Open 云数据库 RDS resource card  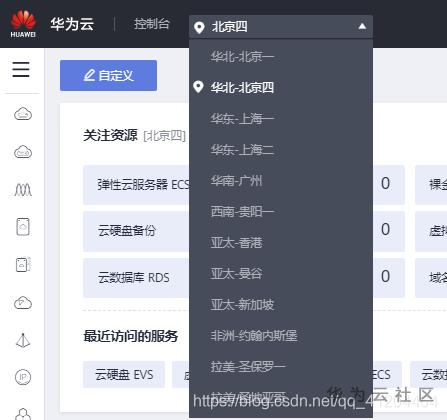[136, 277]
